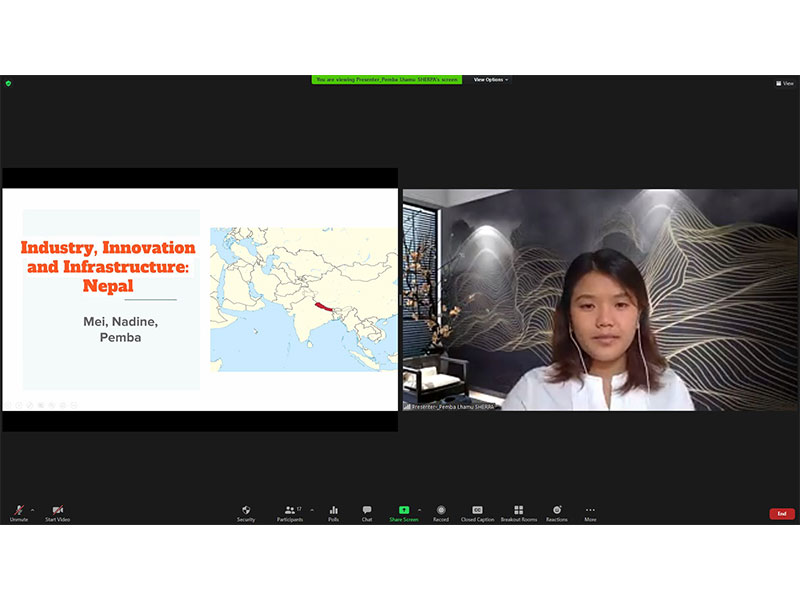Click the presenter's video tile
The width and height of the screenshot is (800, 600).
tap(600, 300)
